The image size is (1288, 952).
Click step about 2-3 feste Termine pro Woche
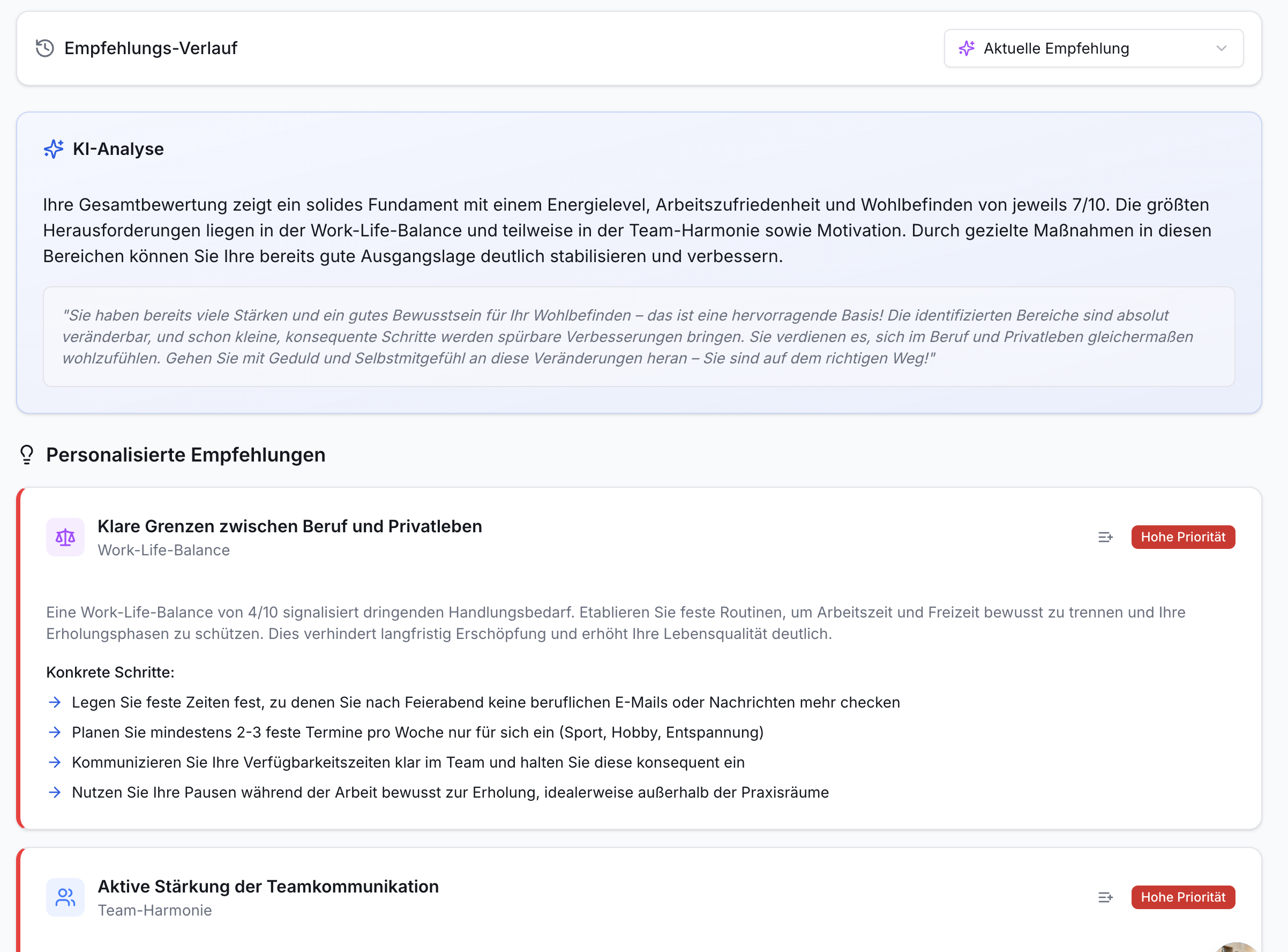(417, 732)
